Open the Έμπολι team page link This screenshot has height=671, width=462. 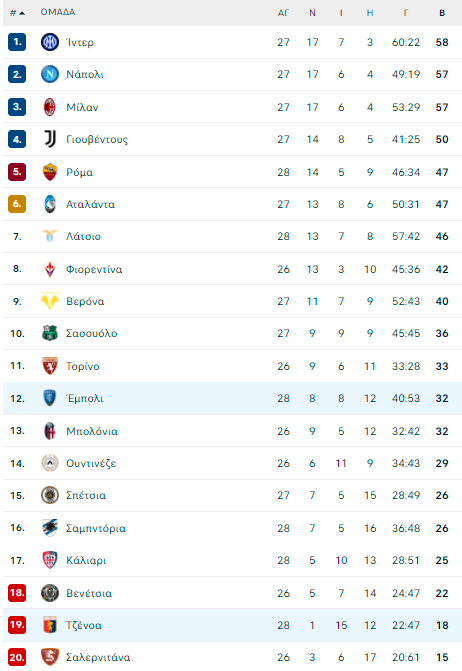[x=85, y=398]
